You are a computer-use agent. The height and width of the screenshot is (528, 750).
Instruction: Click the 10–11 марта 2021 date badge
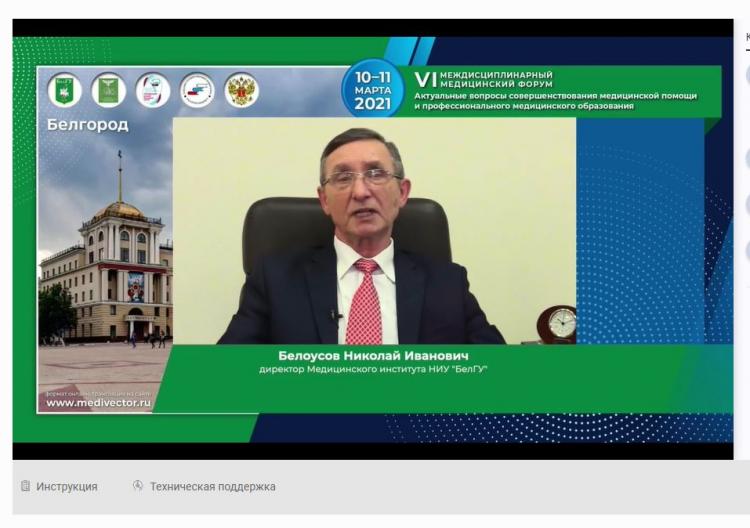click(x=372, y=88)
